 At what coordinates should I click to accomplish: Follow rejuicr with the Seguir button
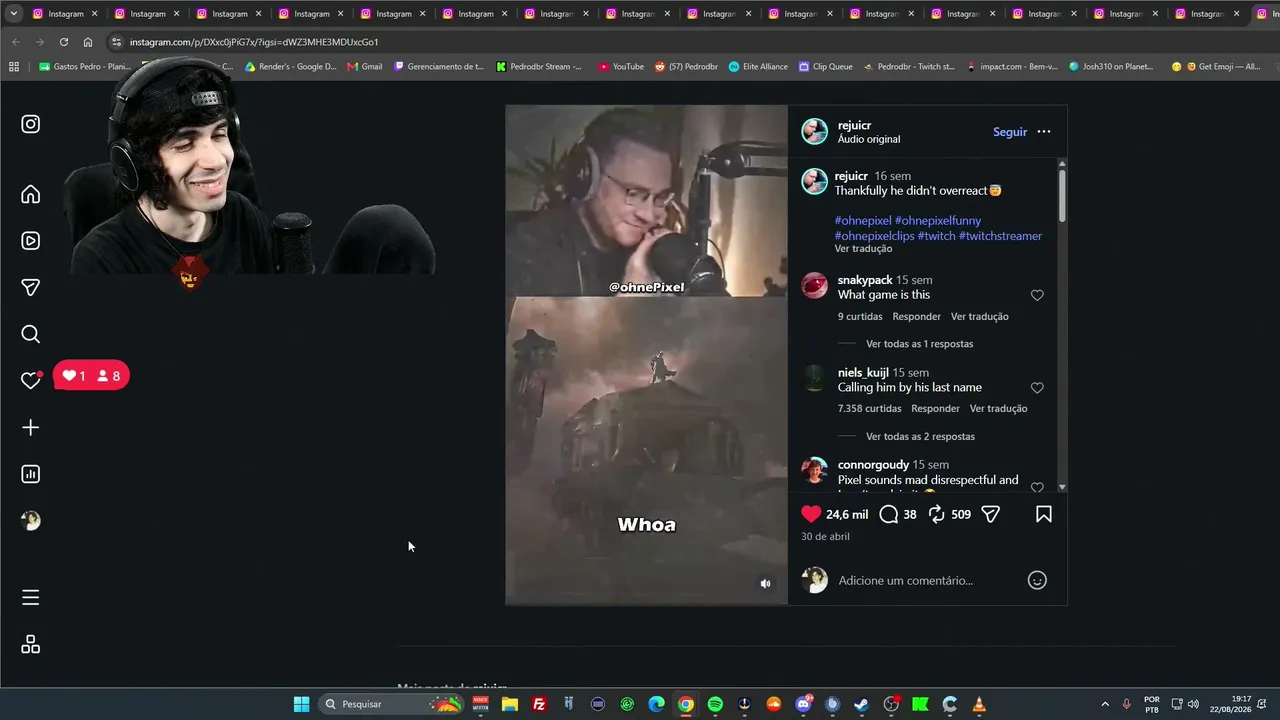click(x=1010, y=132)
